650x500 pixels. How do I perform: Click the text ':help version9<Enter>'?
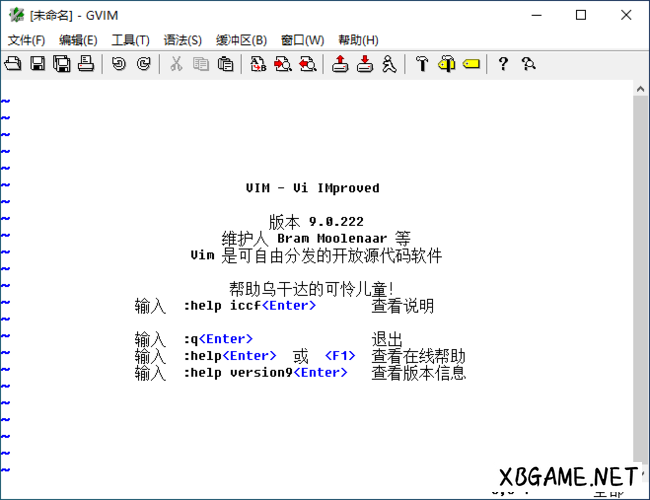click(x=266, y=373)
